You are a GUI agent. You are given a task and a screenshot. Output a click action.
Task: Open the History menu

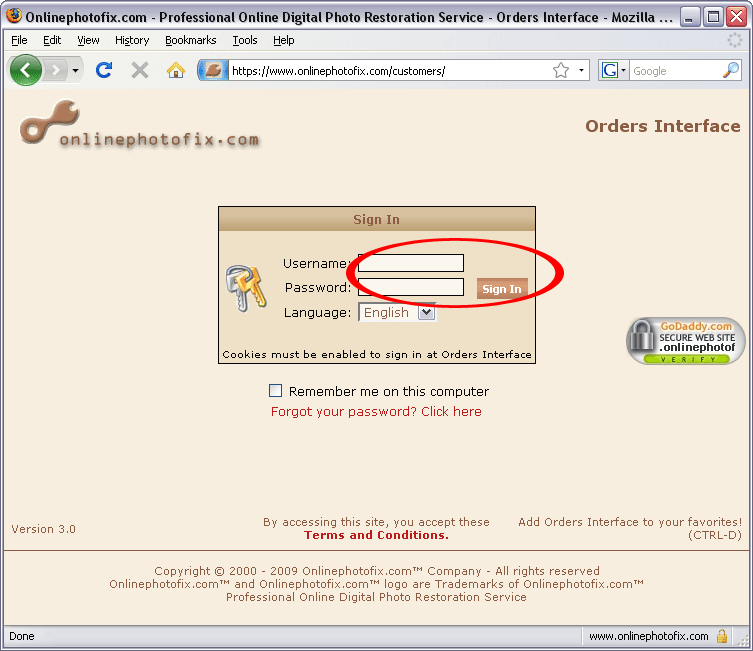(132, 40)
